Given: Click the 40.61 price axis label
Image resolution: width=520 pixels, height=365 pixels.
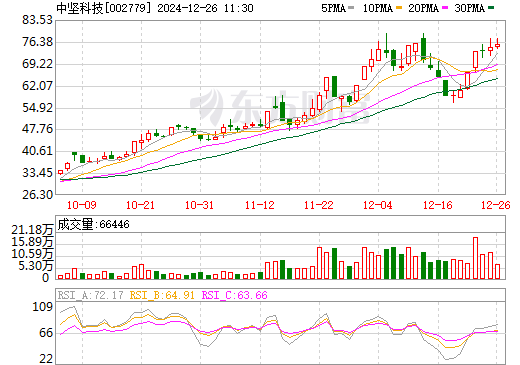Looking at the screenshot, I should (x=37, y=151).
